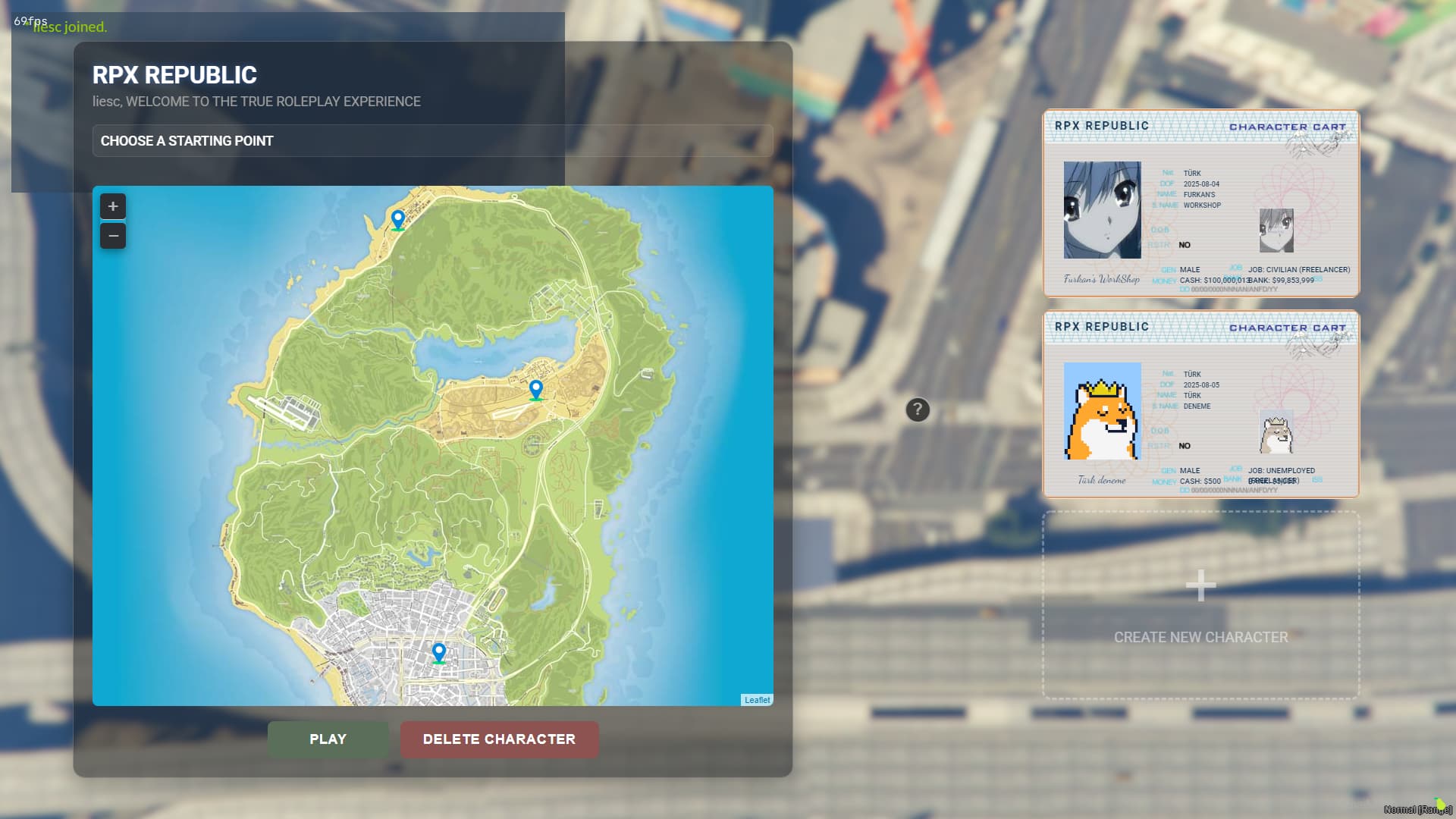Viewport: 1456px width, 819px height.
Task: Click the anime avatar on Furkan's card
Action: point(1102,210)
